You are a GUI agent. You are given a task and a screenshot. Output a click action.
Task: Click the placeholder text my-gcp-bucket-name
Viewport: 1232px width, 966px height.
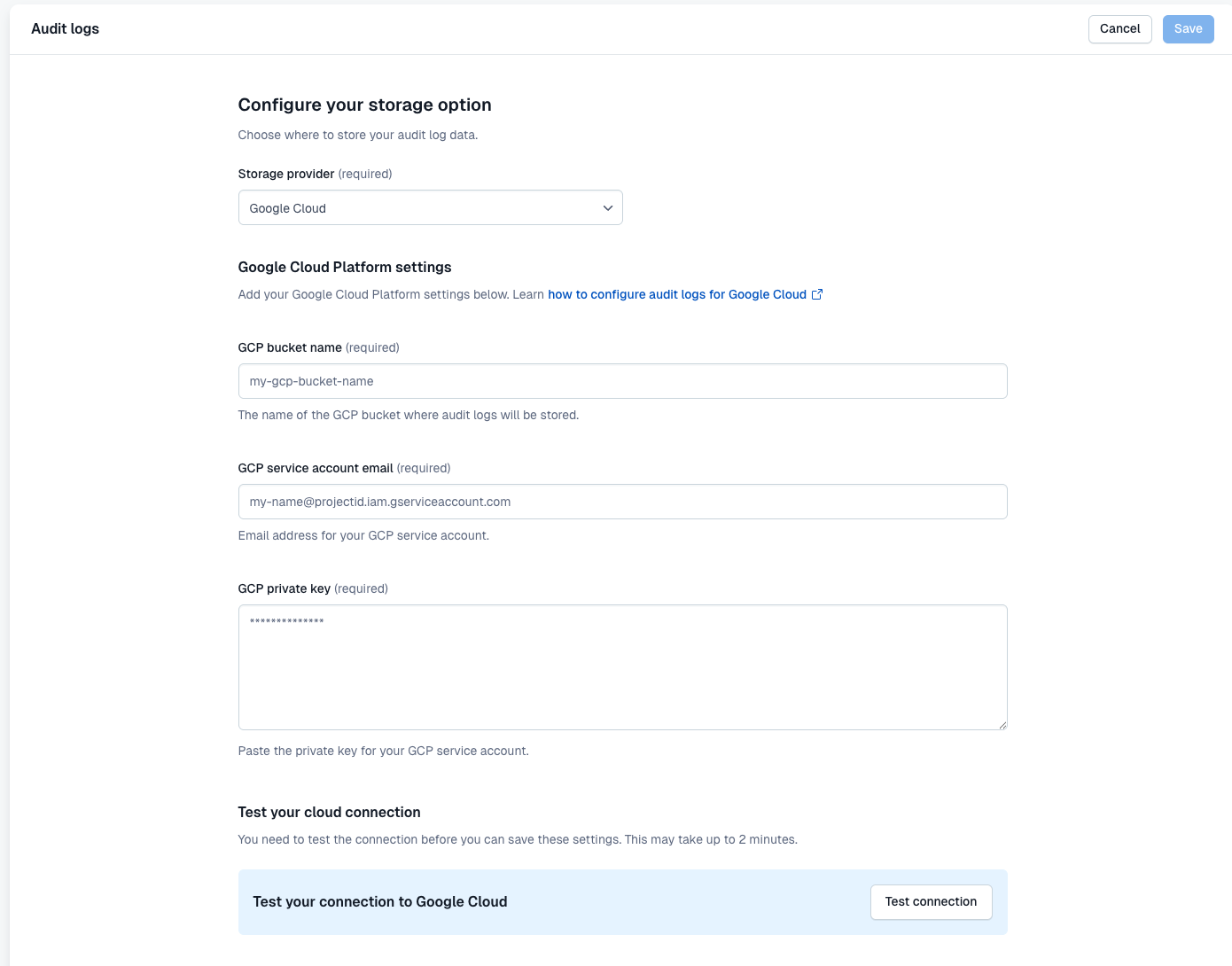coord(311,381)
